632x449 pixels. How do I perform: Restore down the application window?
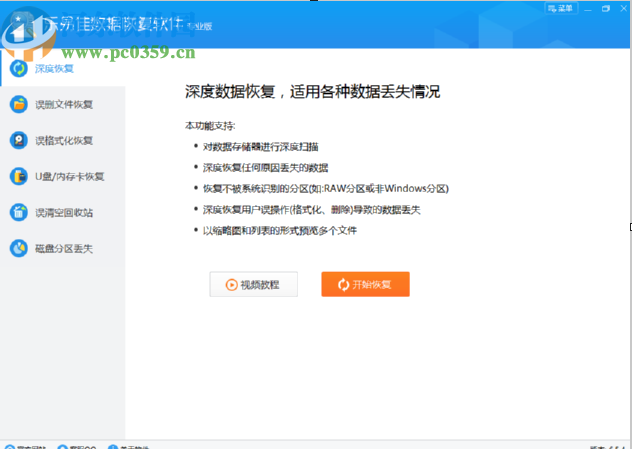[x=606, y=8]
